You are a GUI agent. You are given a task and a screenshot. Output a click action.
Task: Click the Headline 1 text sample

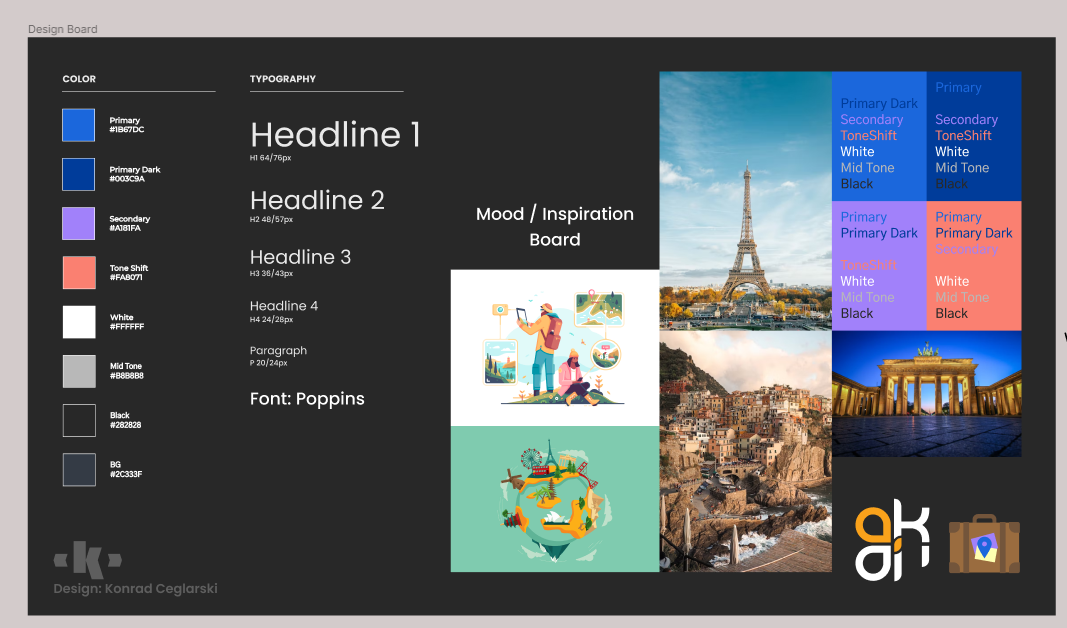tap(335, 134)
